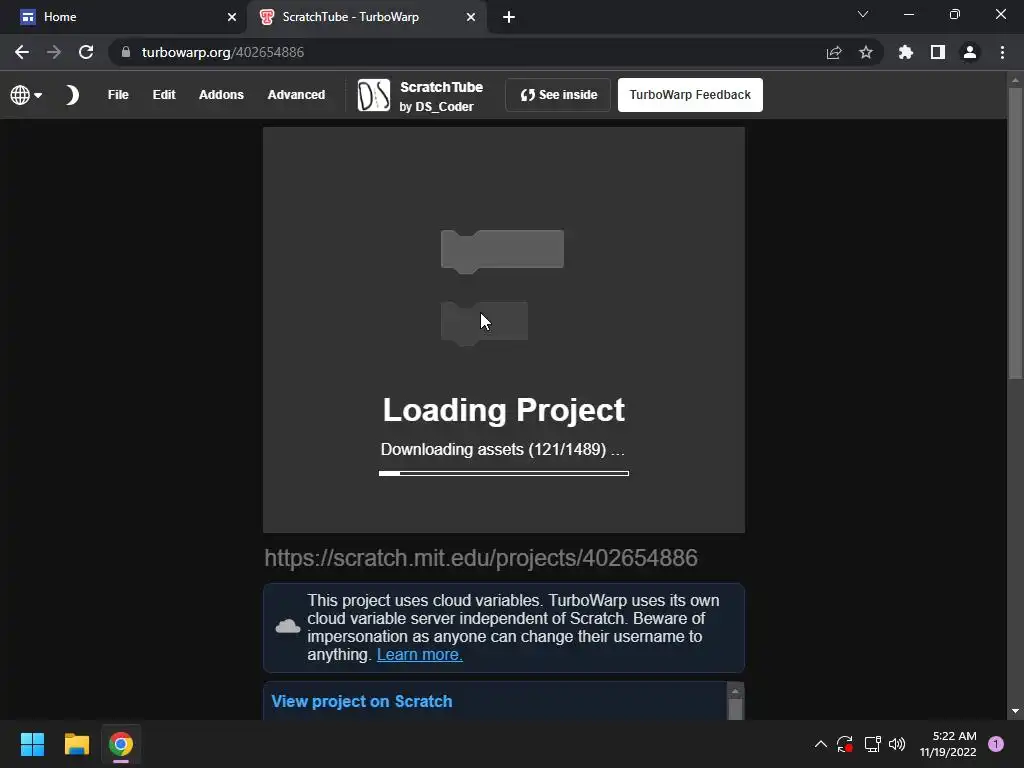Click the page scroll down arrow
This screenshot has height=768, width=1024.
(1015, 711)
